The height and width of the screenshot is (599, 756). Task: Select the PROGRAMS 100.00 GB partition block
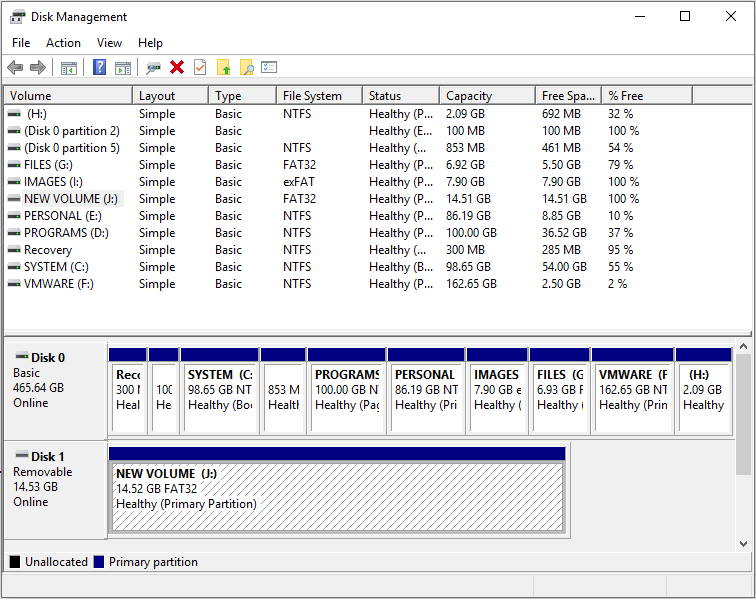(347, 391)
